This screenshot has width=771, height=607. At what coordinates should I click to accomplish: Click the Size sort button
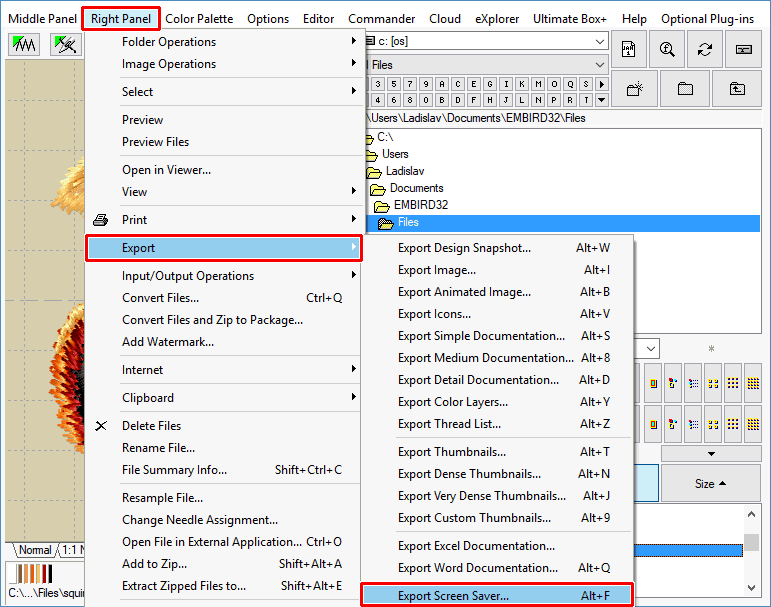tap(711, 484)
